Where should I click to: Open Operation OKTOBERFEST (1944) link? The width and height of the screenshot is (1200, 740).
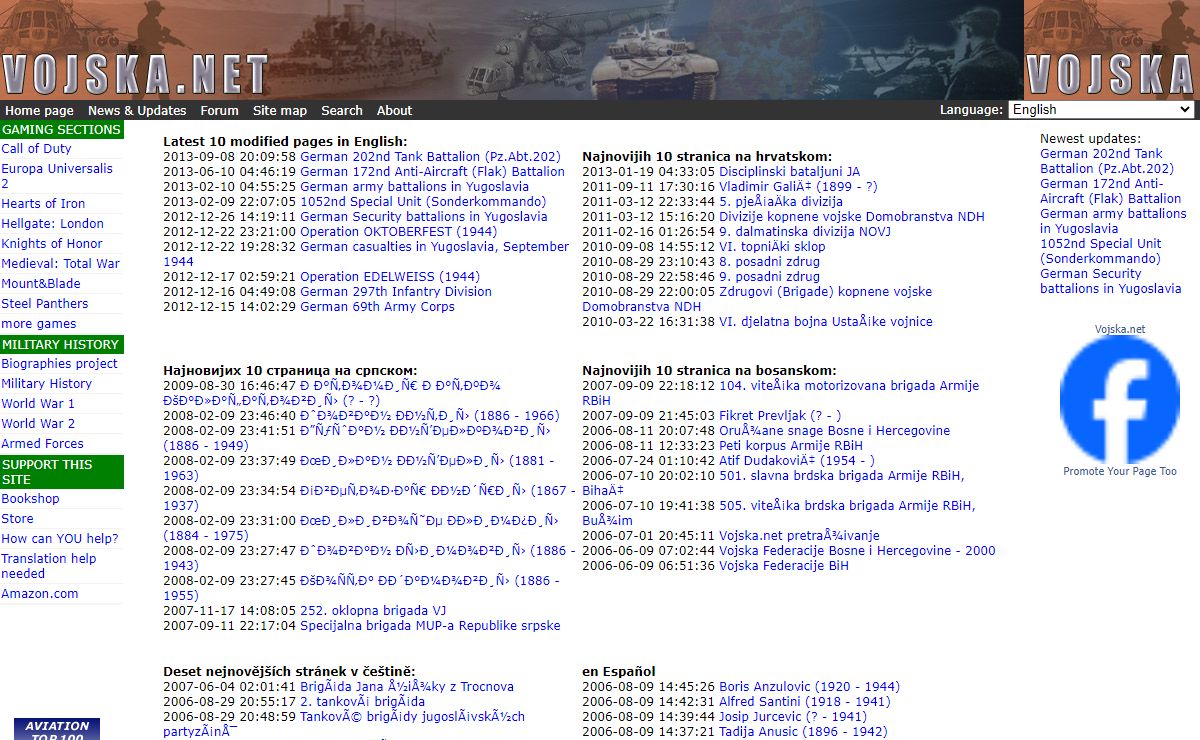398,232
